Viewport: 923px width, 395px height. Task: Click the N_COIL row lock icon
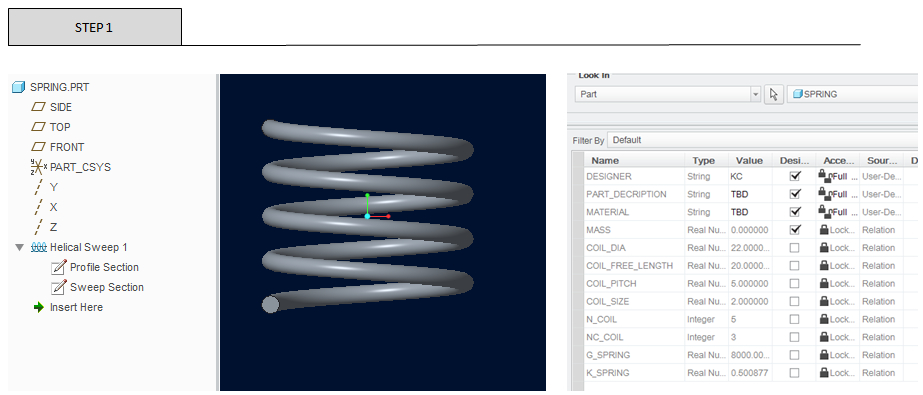(x=824, y=319)
